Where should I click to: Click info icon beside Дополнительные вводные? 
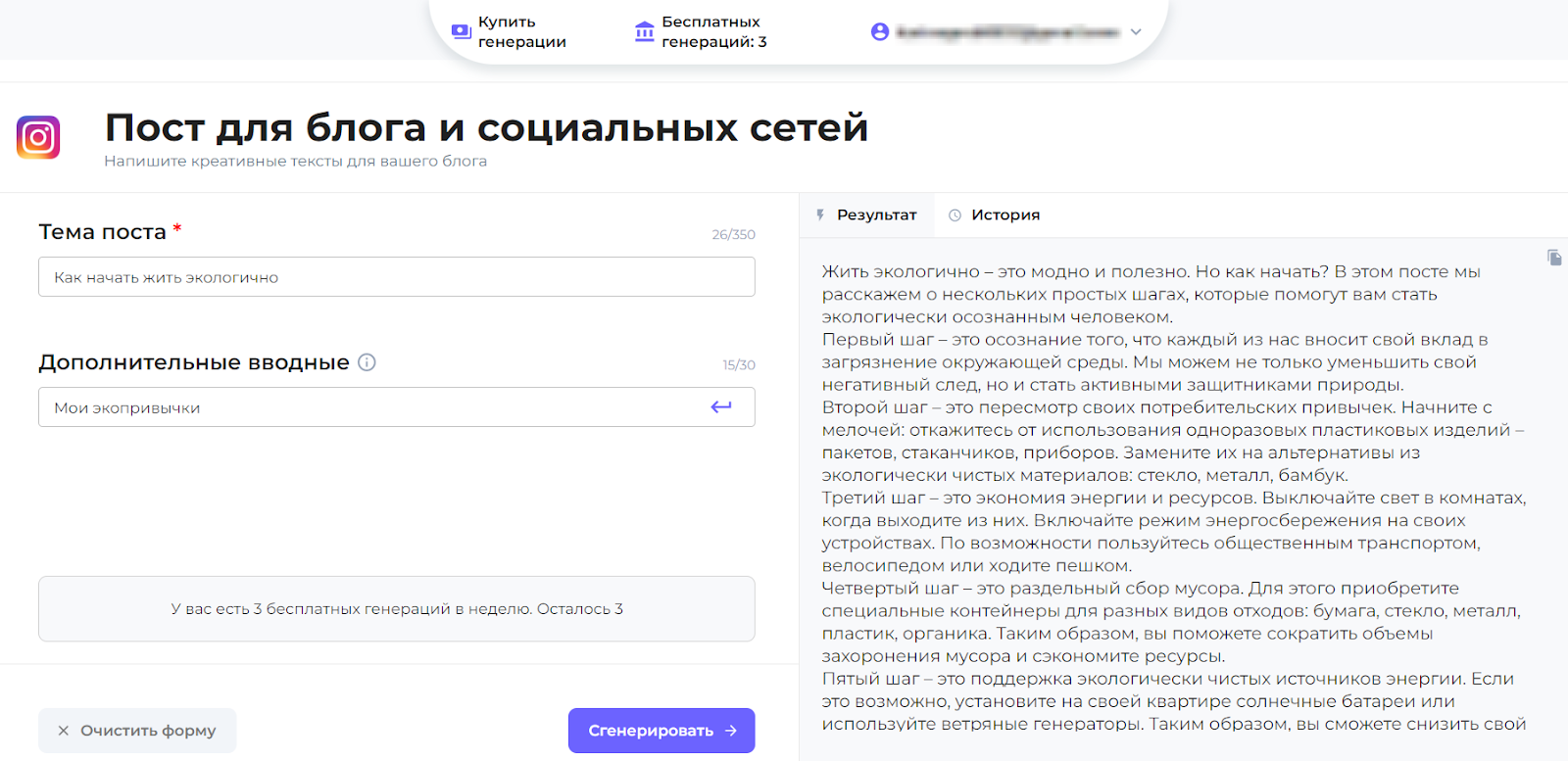pos(367,362)
